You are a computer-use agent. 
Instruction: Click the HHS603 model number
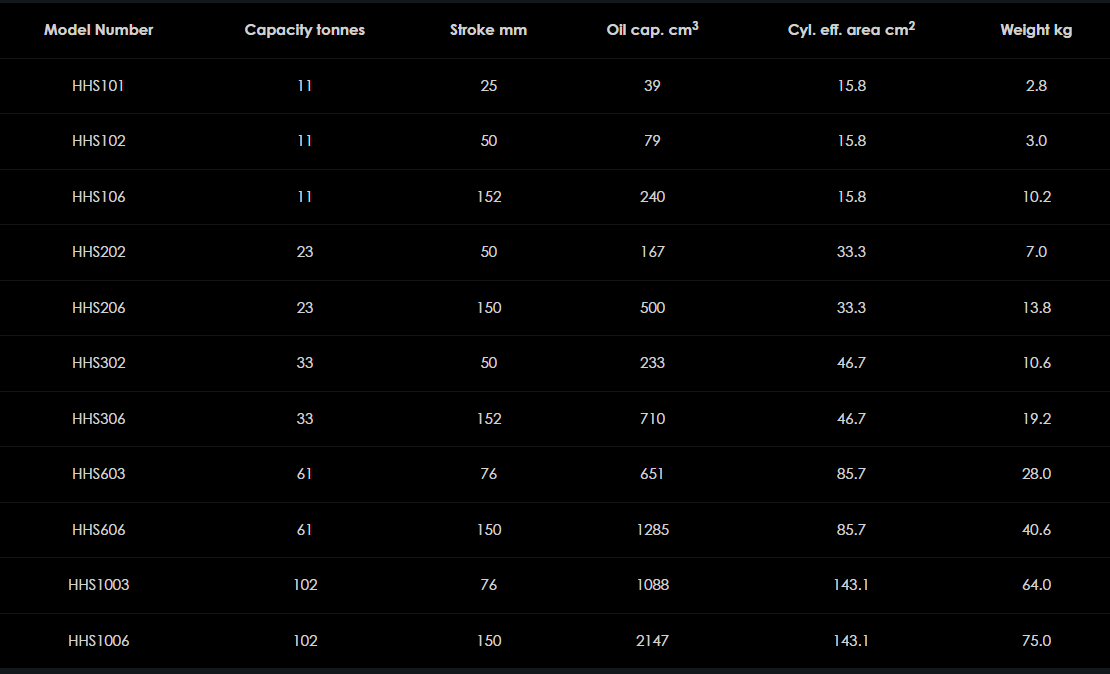pyautogui.click(x=98, y=474)
